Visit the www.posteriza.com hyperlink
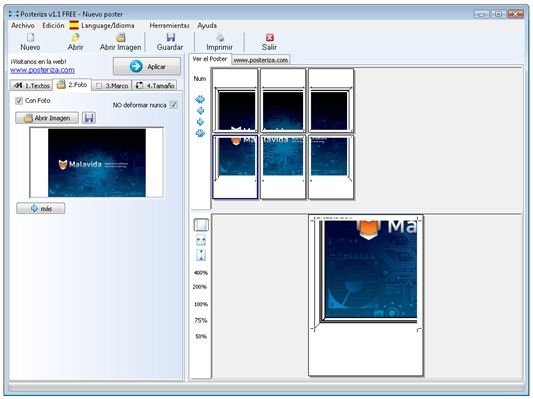 [x=42, y=70]
